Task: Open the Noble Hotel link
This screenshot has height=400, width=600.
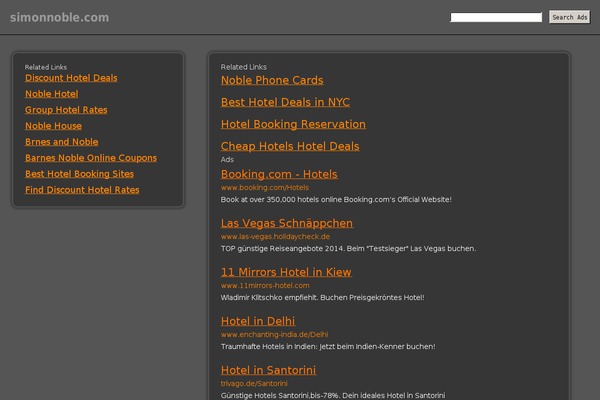Action: (x=52, y=94)
